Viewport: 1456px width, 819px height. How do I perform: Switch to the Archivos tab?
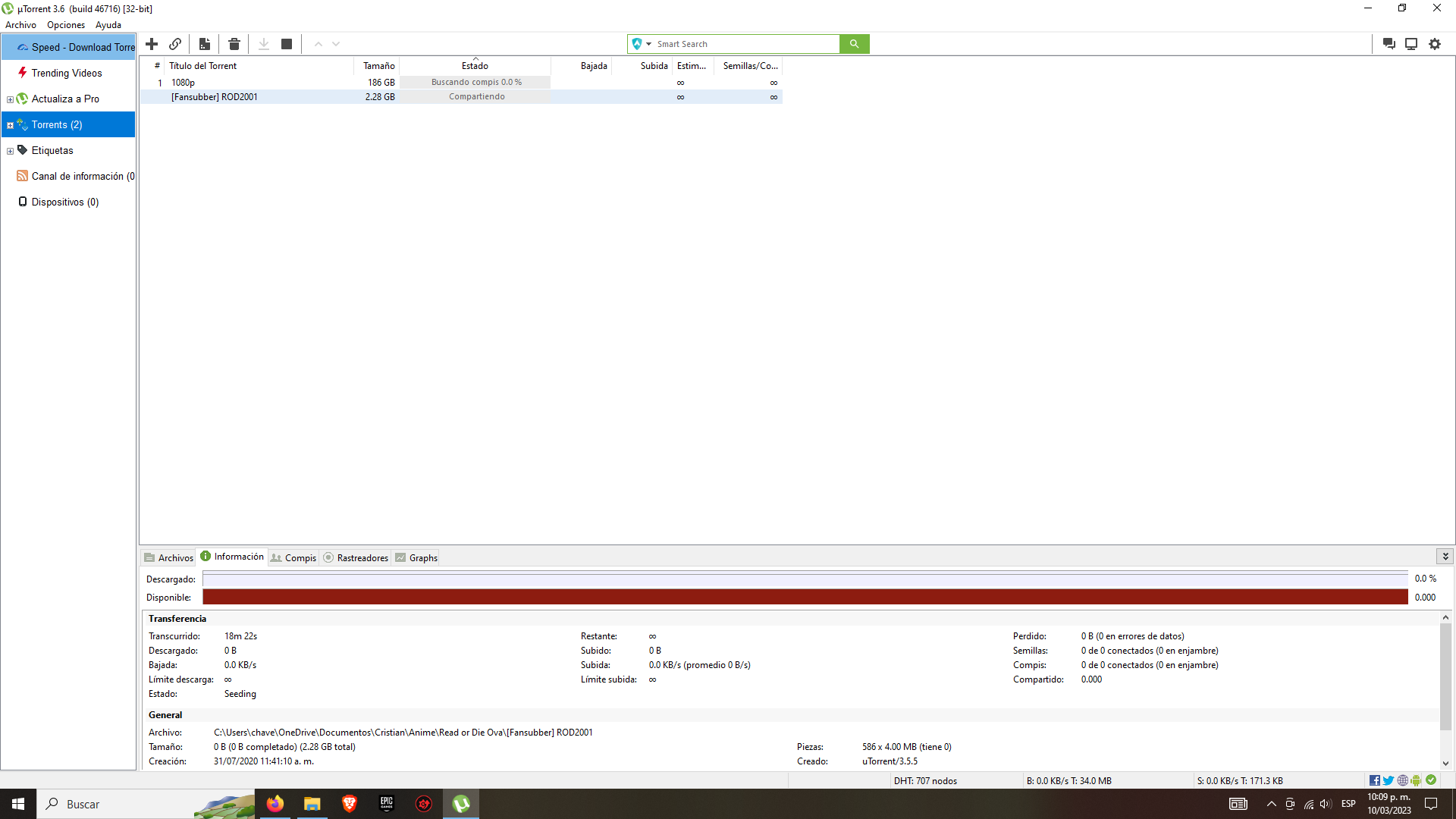pos(168,557)
